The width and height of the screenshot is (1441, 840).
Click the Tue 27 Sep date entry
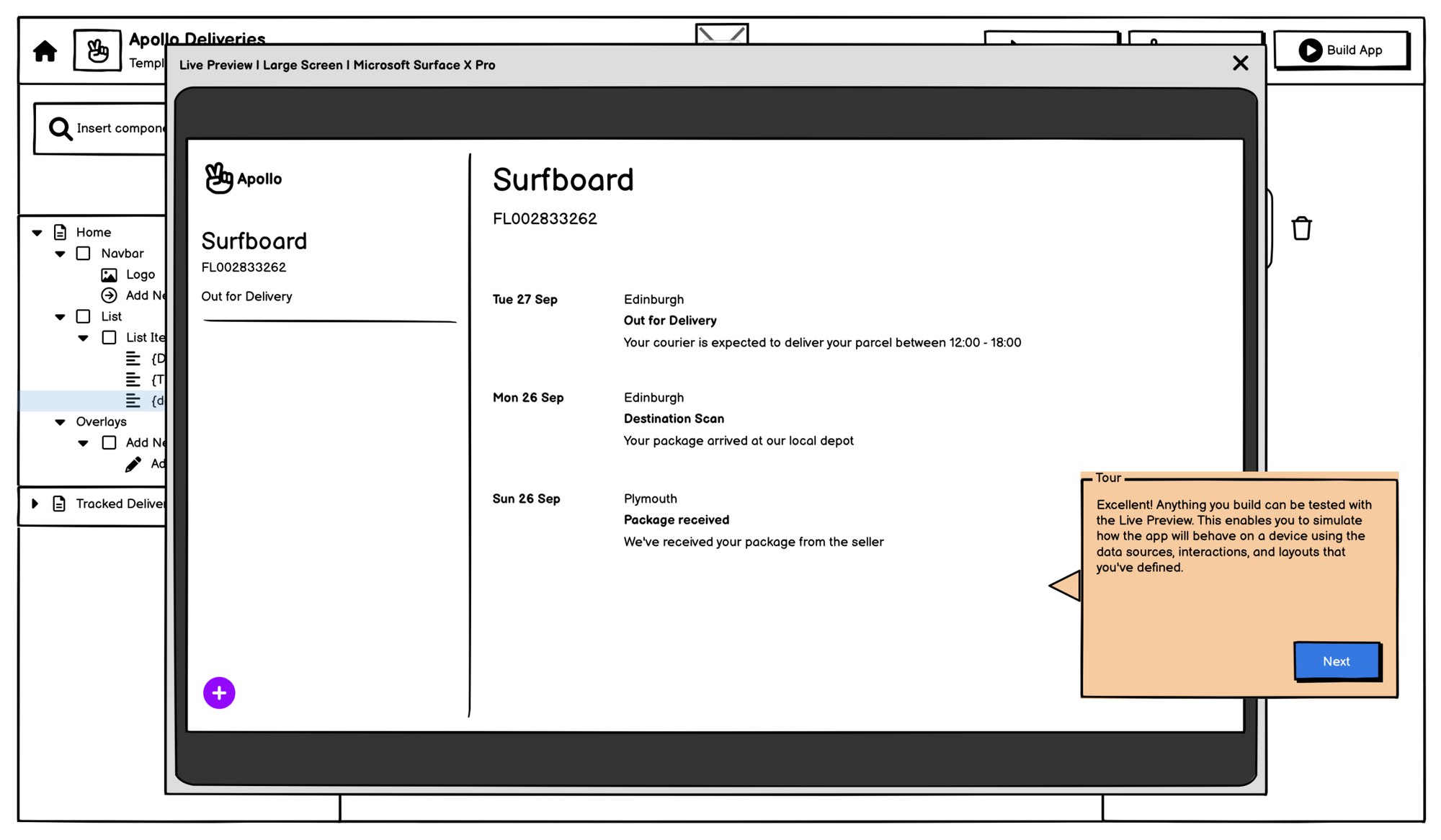click(x=525, y=299)
